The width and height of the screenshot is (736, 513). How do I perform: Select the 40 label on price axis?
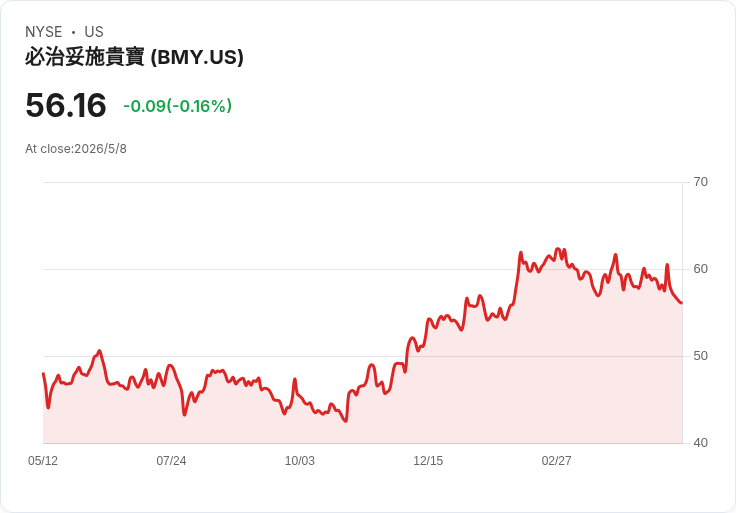[x=700, y=443]
